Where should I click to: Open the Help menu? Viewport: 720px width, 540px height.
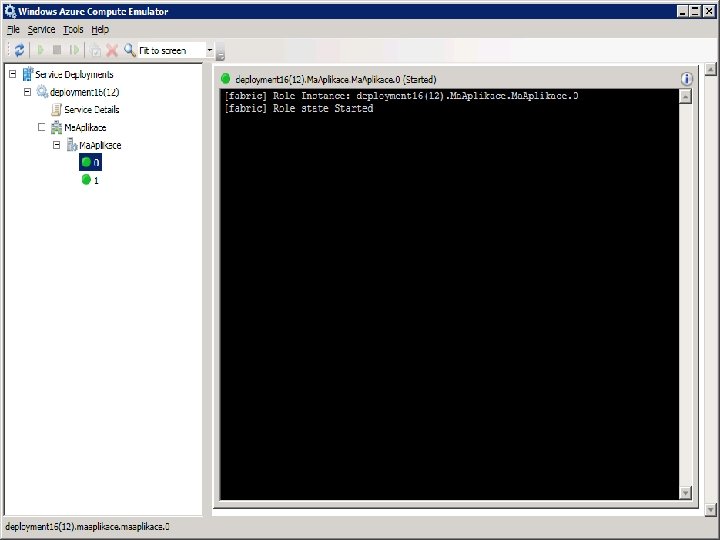pos(100,29)
